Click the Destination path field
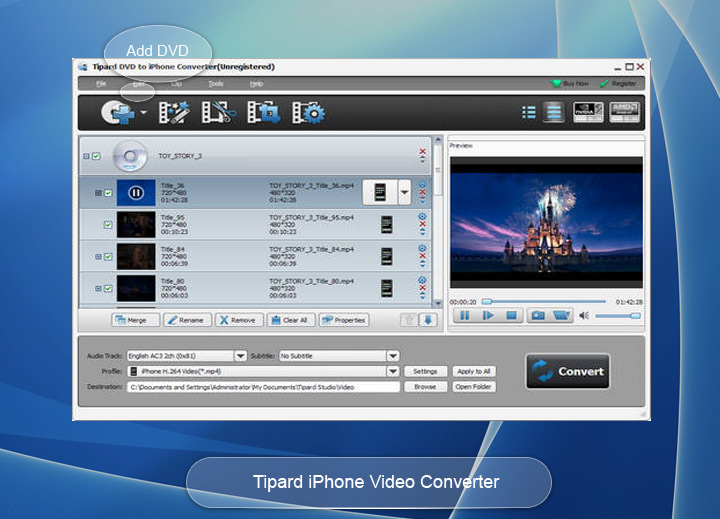Image resolution: width=720 pixels, height=519 pixels. tap(263, 387)
